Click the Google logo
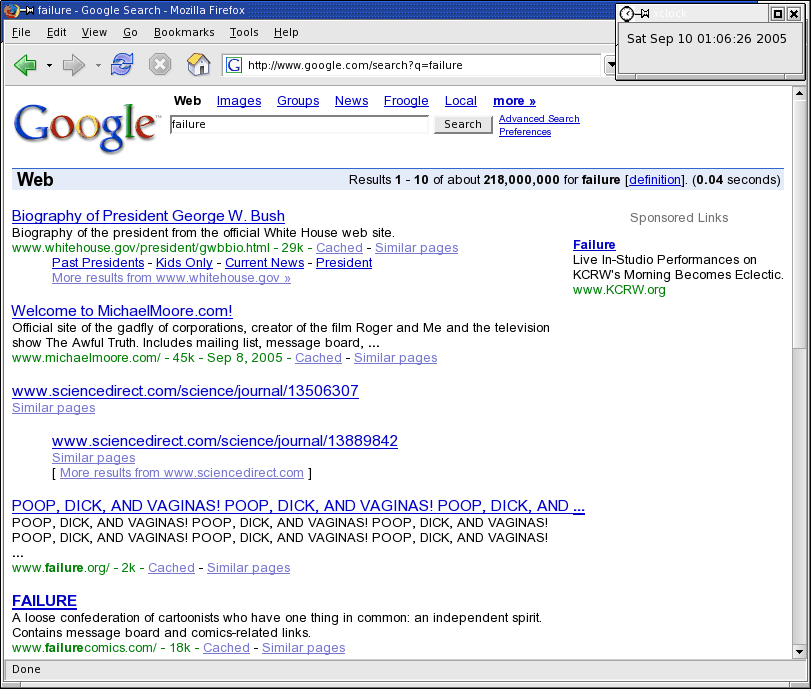Screen dimensions: 811x689 pos(86,127)
